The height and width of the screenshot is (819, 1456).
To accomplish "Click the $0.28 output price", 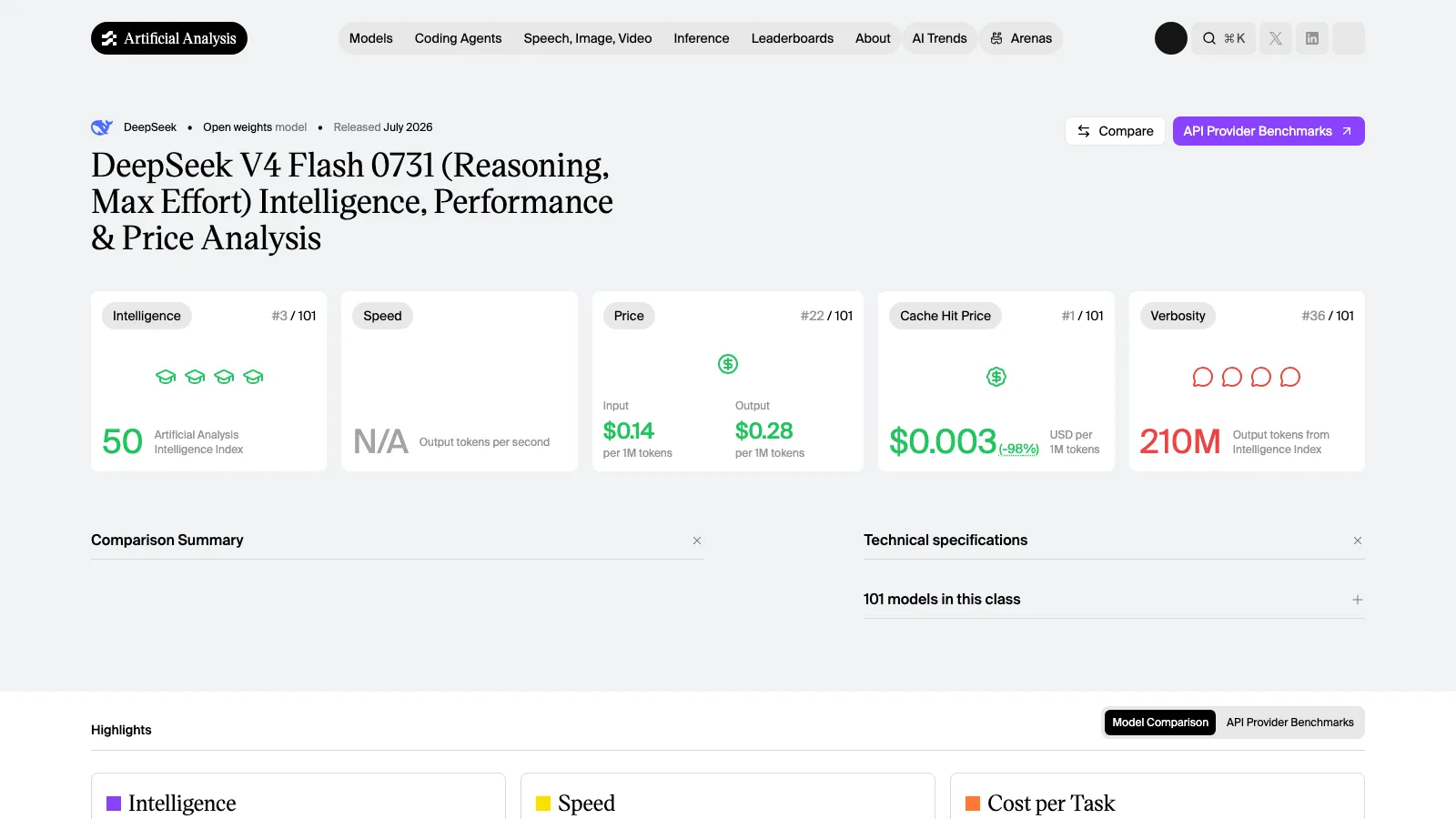I will click(x=764, y=430).
